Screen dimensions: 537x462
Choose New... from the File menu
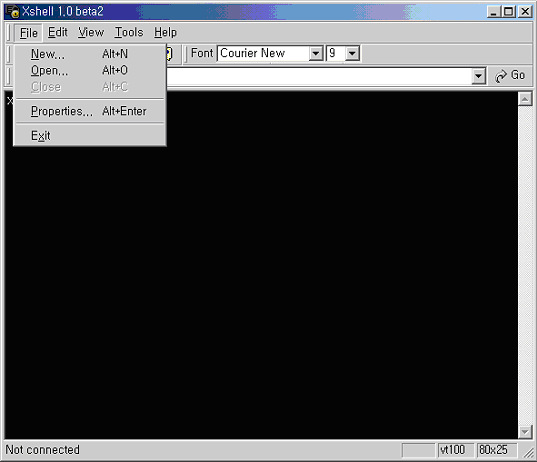(x=90, y=54)
